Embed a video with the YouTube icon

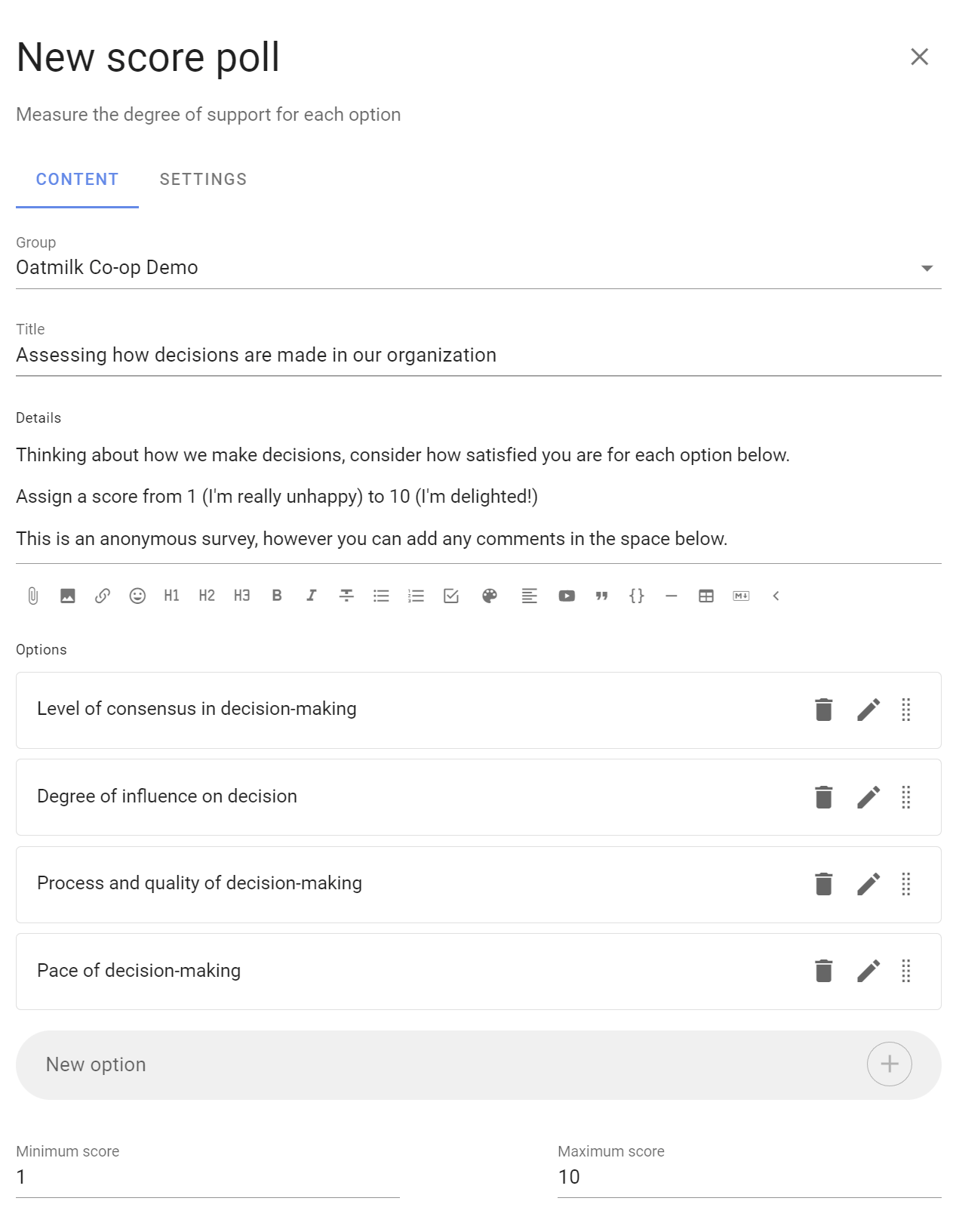coord(567,596)
